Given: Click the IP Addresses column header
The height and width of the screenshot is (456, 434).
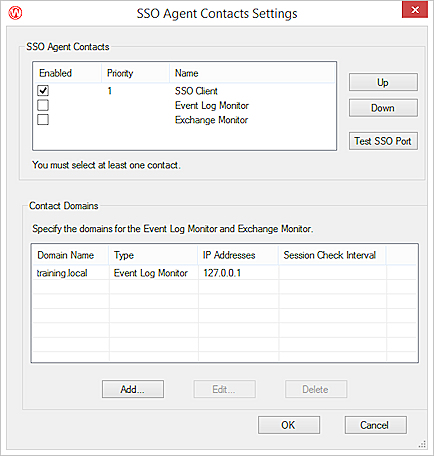Looking at the screenshot, I should 238,255.
